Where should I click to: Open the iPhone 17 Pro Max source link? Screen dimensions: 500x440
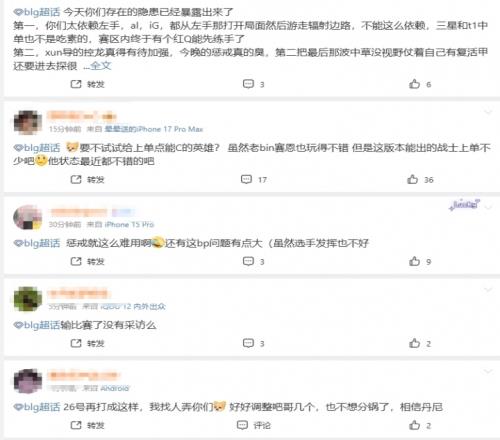(x=154, y=129)
